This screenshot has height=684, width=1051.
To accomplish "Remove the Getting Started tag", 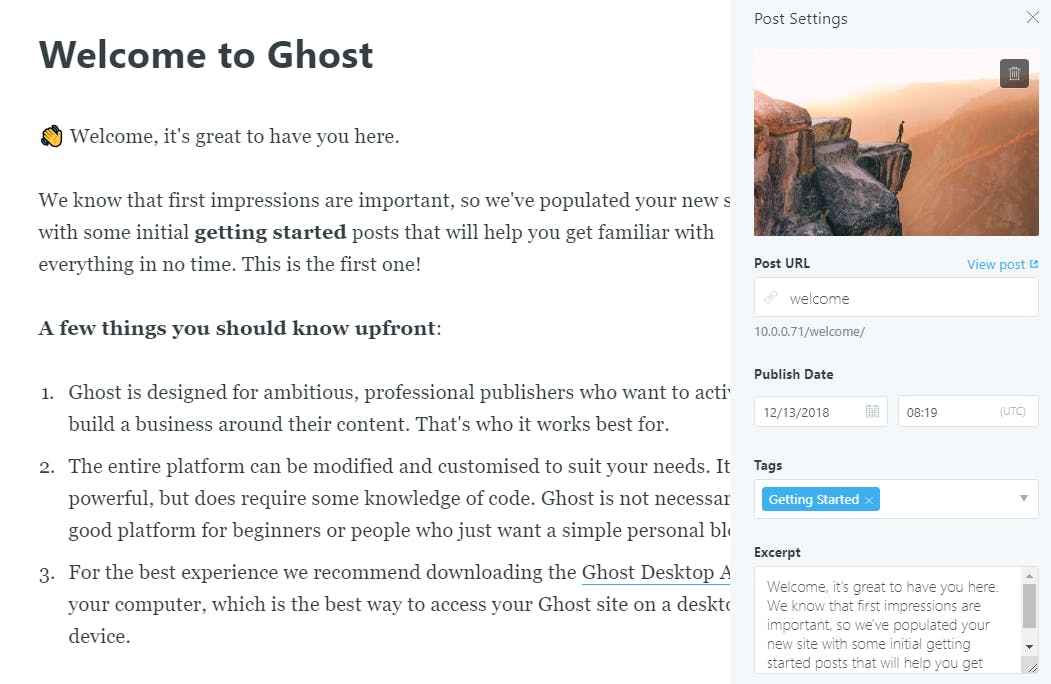I will point(869,500).
